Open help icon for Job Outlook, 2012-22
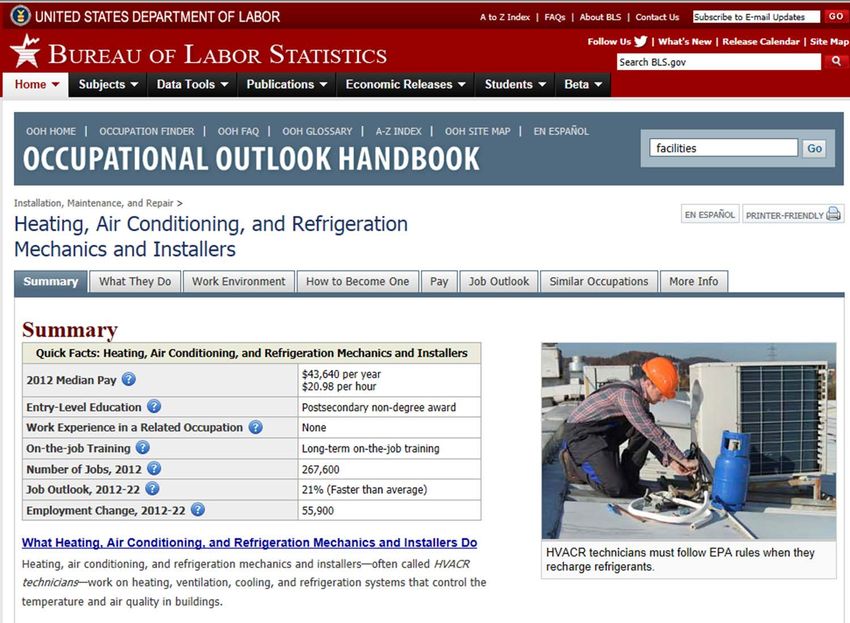850x623 pixels. 152,489
